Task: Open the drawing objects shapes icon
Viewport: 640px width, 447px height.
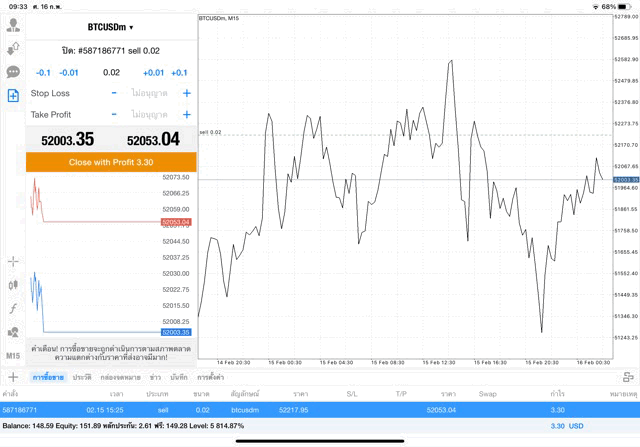Action: click(13, 332)
